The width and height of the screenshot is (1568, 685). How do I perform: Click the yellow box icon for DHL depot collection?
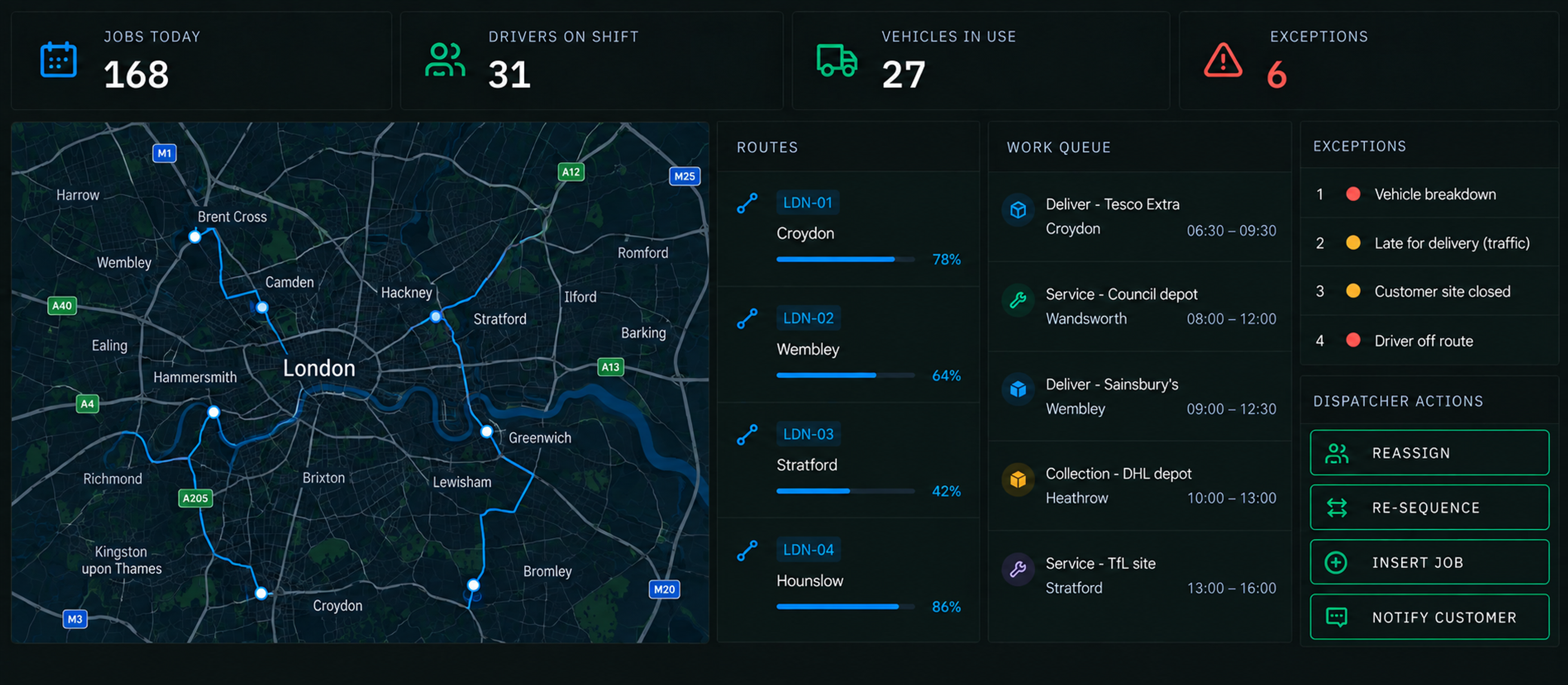click(x=1018, y=479)
